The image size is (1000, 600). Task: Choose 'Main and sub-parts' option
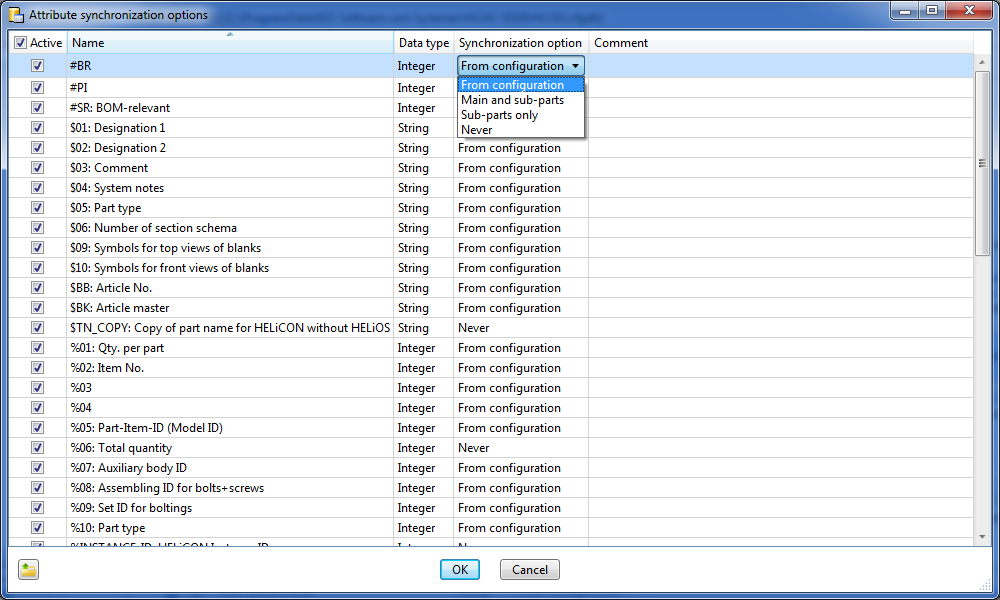click(x=520, y=100)
